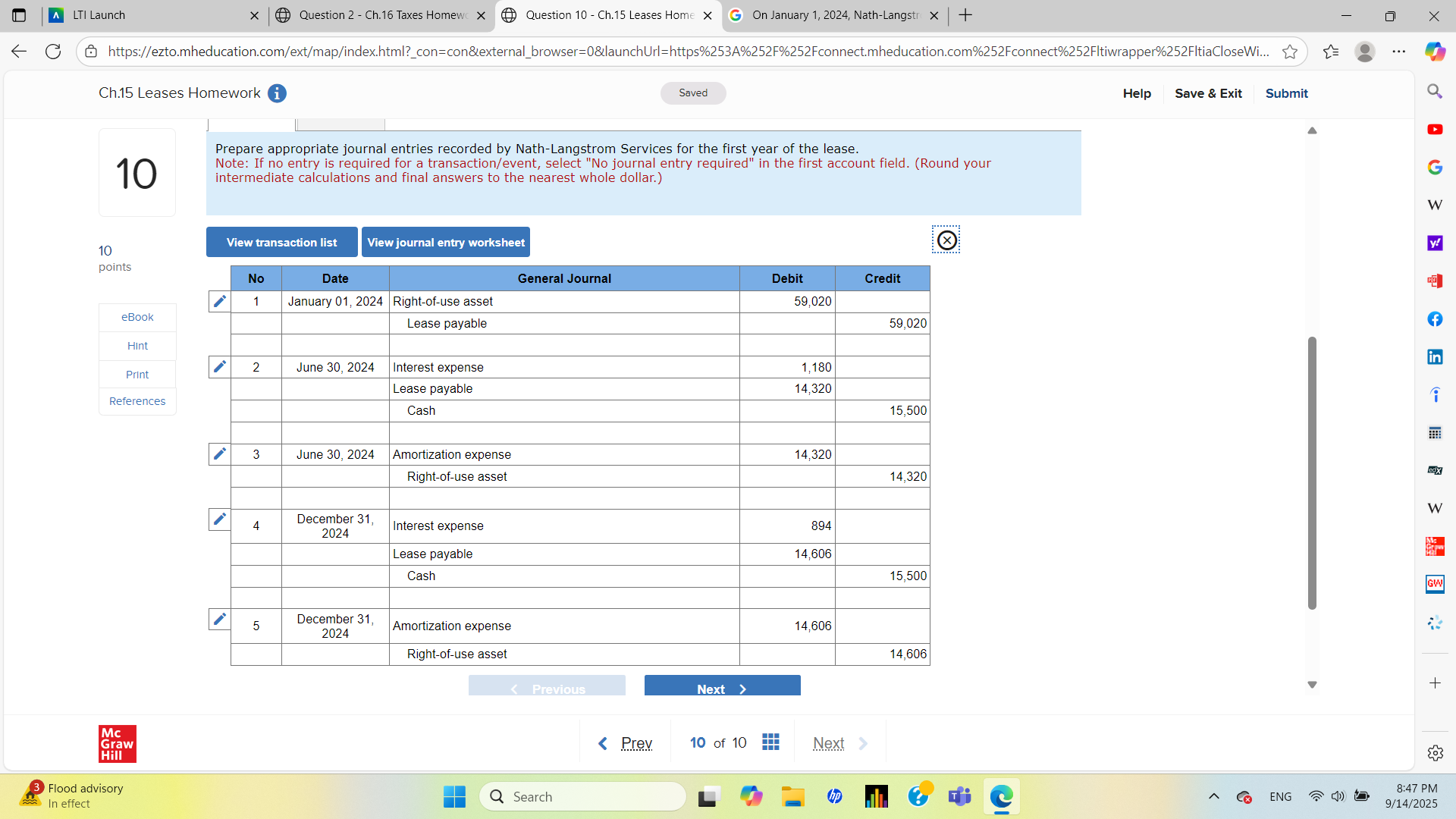Open the browser Settings and more menu
This screenshot has height=819, width=1456.
click(1399, 52)
